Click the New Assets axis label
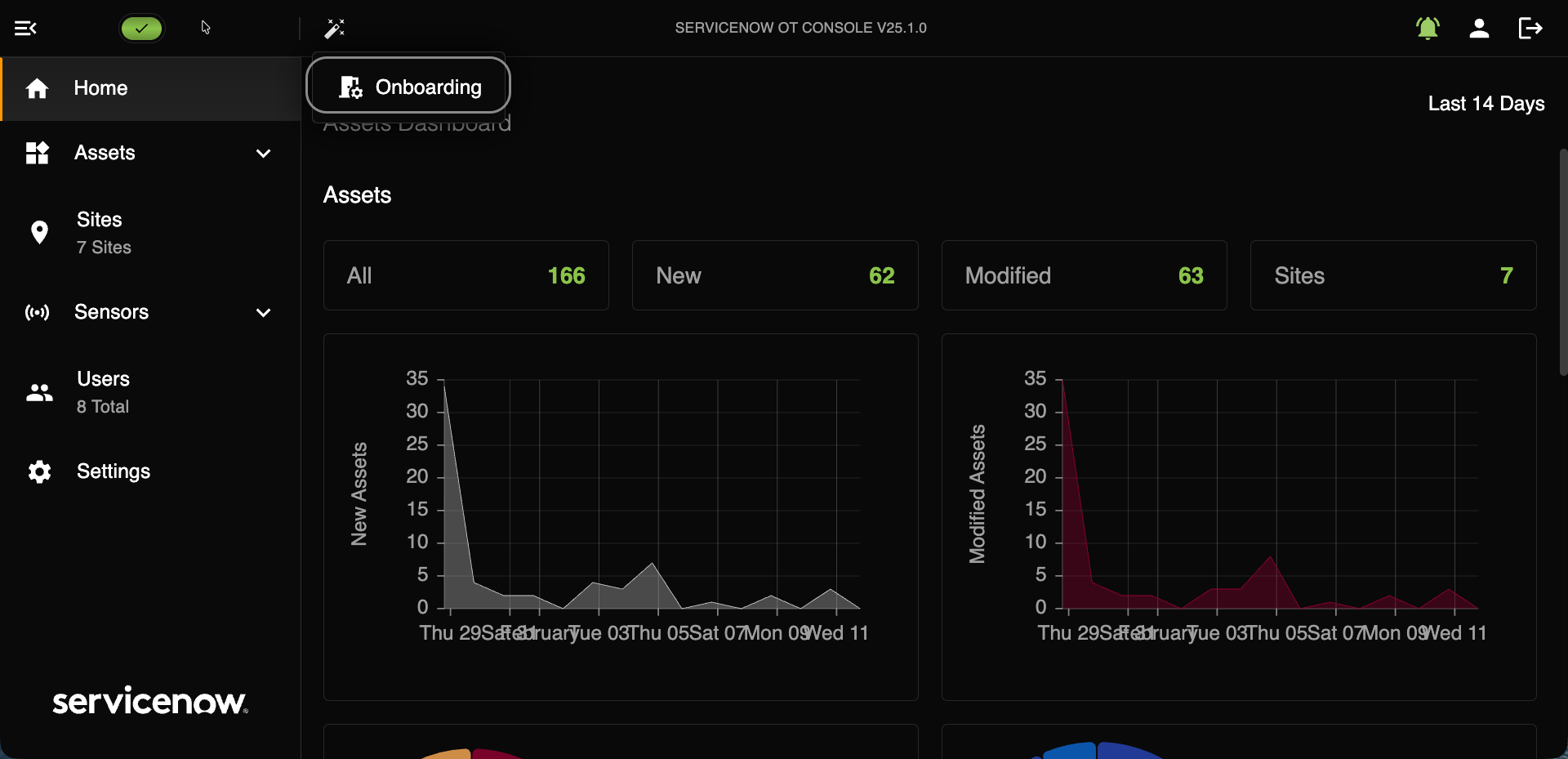 (x=359, y=494)
